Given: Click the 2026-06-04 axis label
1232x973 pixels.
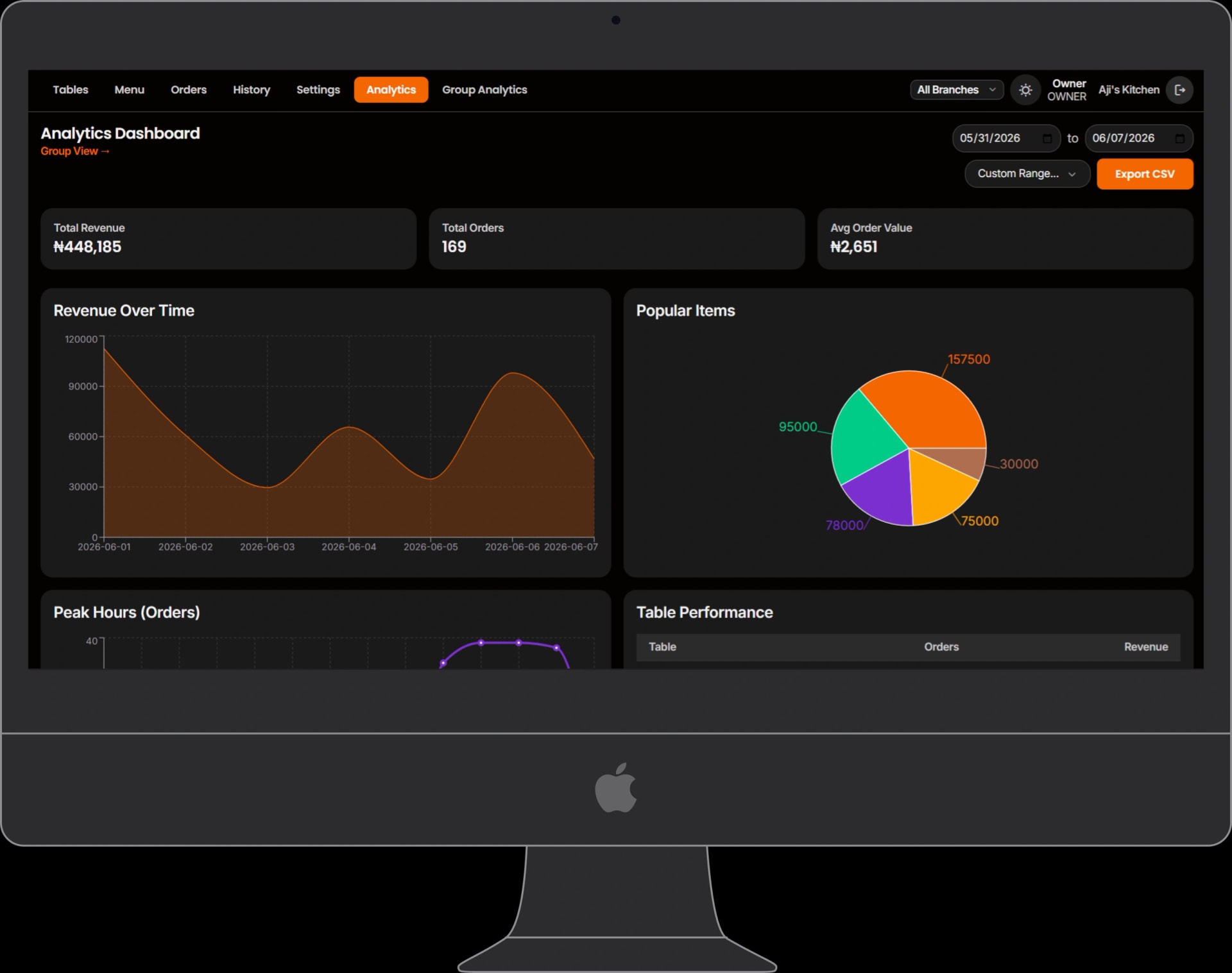Looking at the screenshot, I should point(349,547).
